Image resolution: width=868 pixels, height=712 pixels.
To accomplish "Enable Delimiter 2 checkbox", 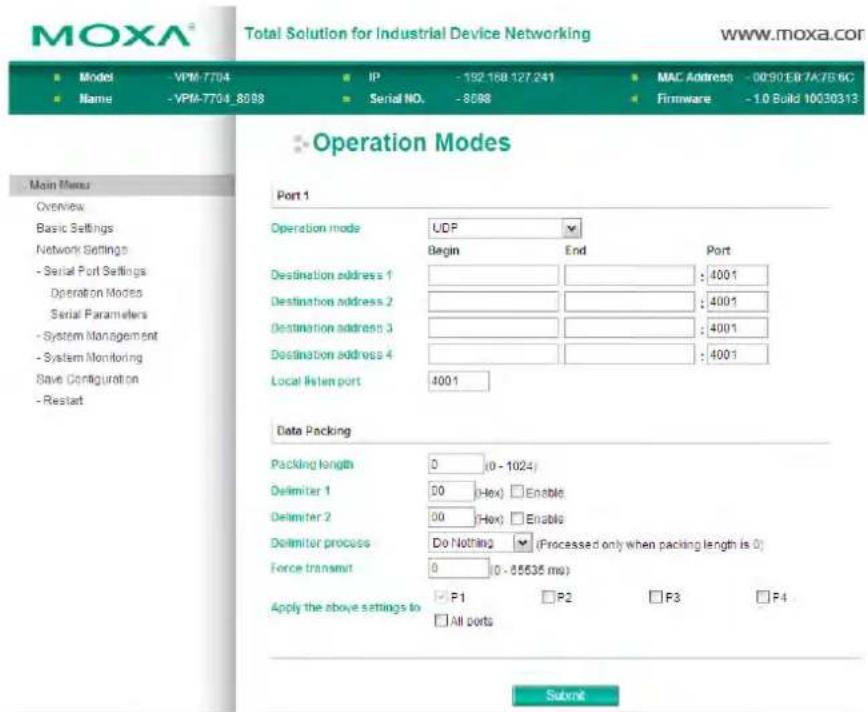I will point(517,518).
